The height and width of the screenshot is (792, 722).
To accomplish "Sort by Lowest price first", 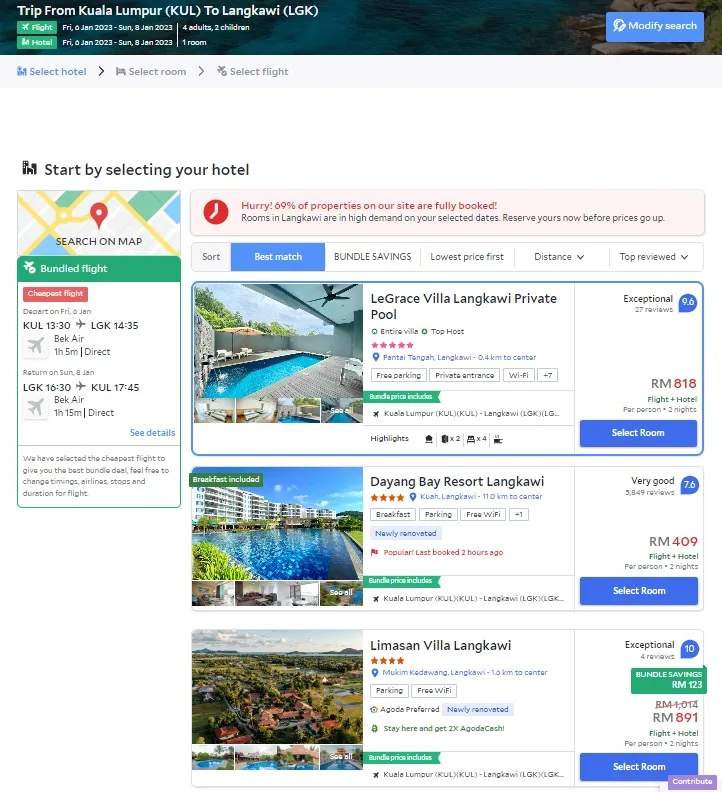I will [x=467, y=257].
